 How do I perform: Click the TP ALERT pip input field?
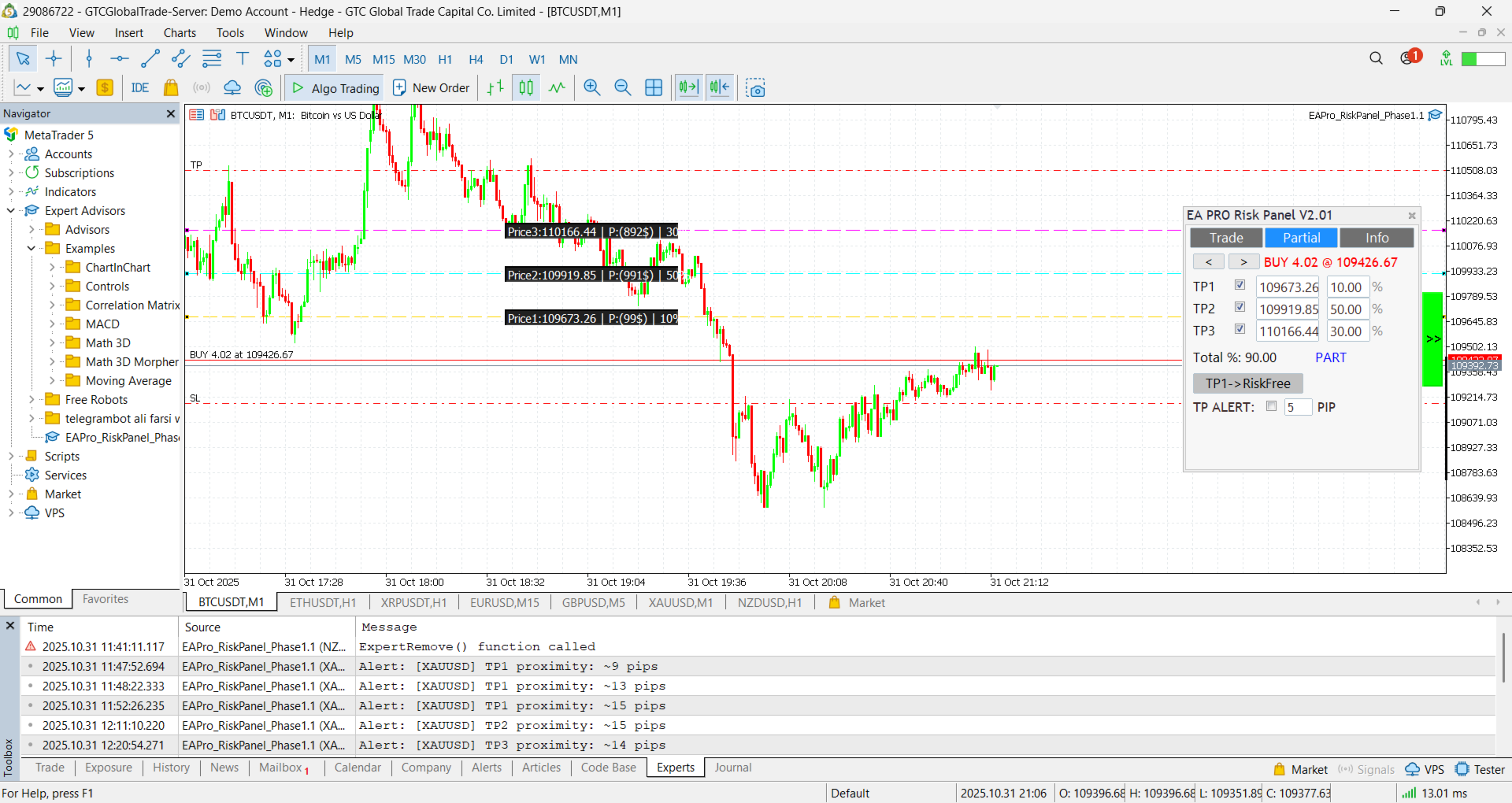point(1298,407)
